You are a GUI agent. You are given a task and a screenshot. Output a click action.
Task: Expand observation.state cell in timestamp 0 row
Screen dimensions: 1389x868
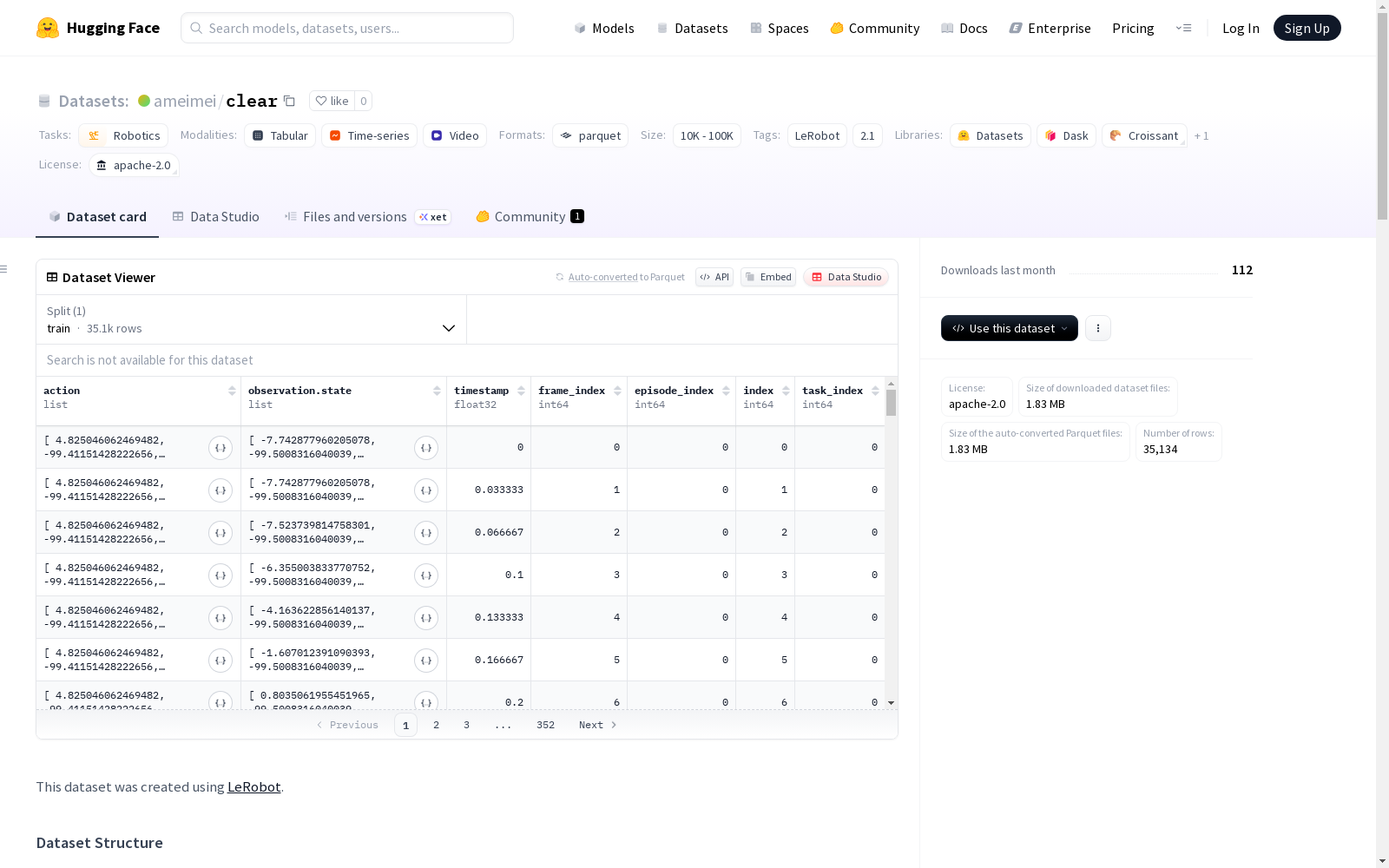426,448
